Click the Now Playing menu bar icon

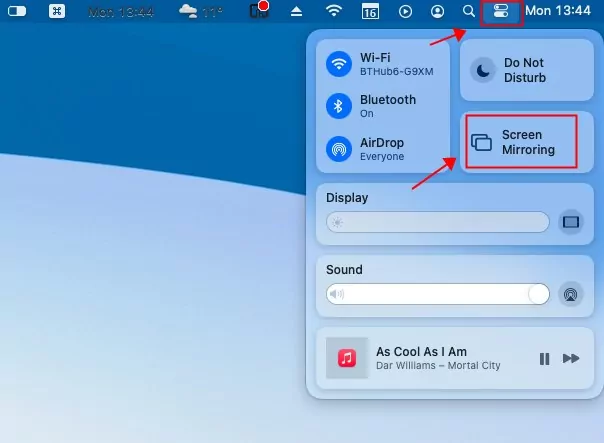point(405,12)
